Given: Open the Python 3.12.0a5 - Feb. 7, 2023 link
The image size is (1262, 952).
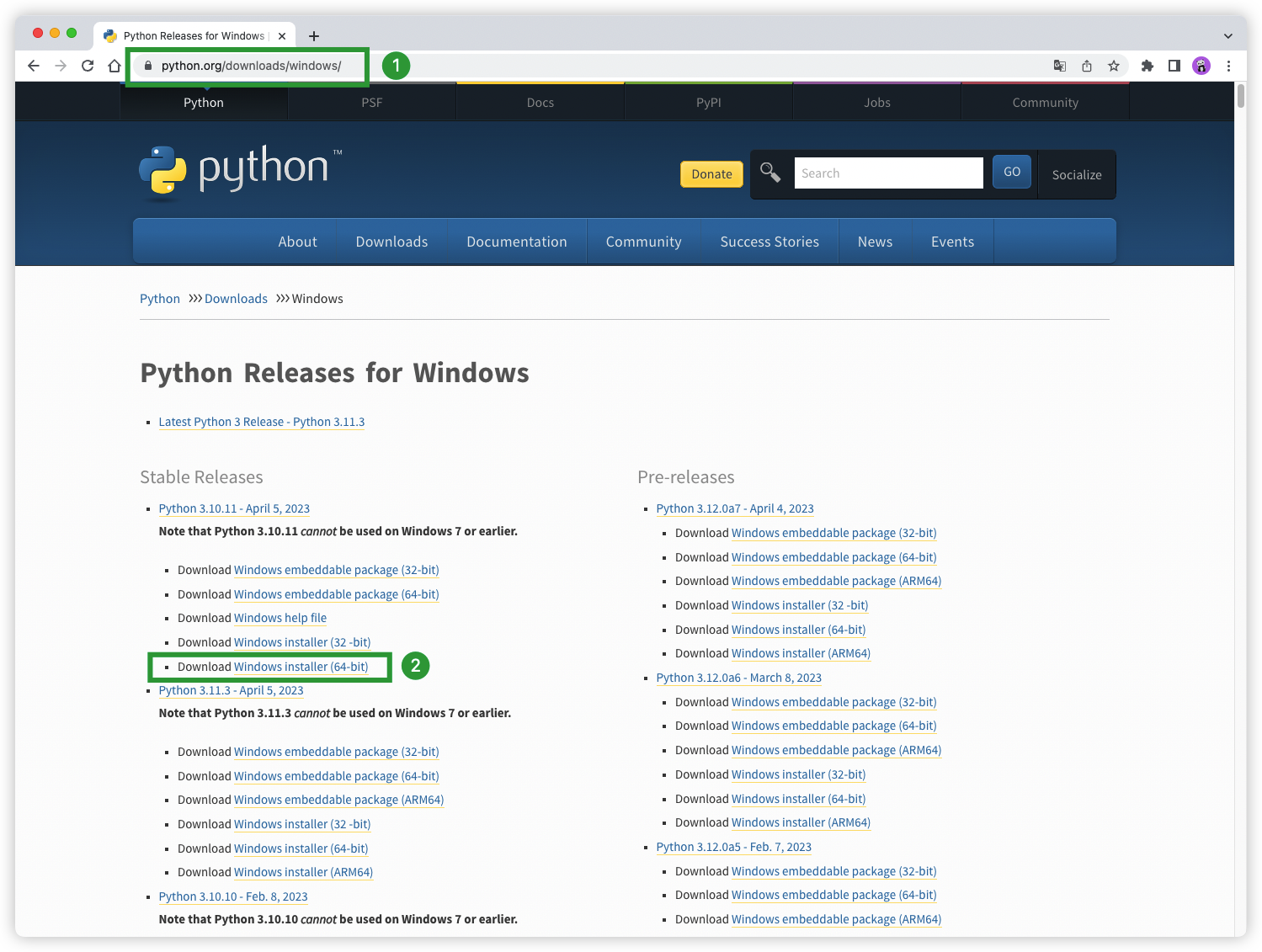Looking at the screenshot, I should [734, 847].
